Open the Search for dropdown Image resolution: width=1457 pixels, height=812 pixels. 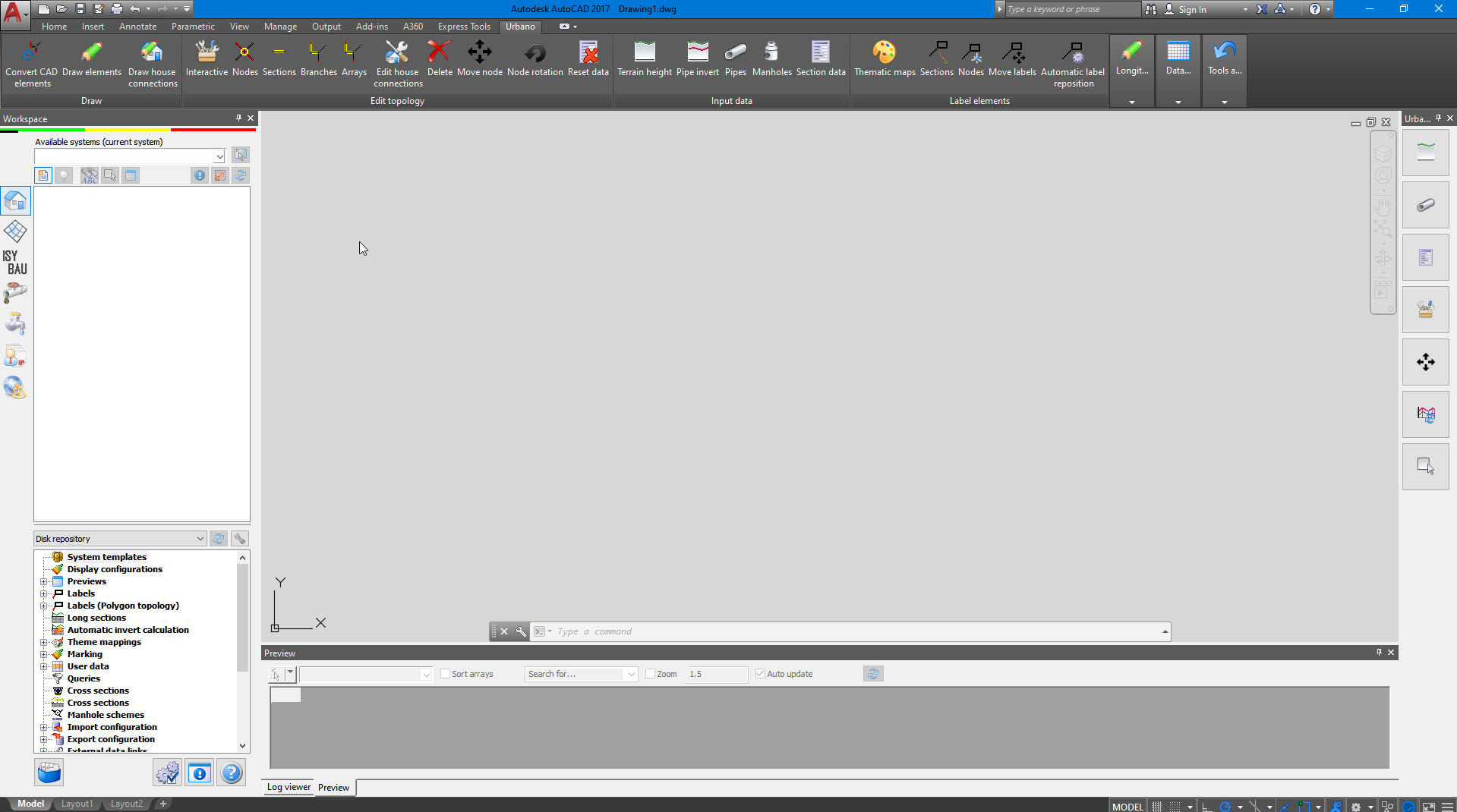(x=631, y=674)
